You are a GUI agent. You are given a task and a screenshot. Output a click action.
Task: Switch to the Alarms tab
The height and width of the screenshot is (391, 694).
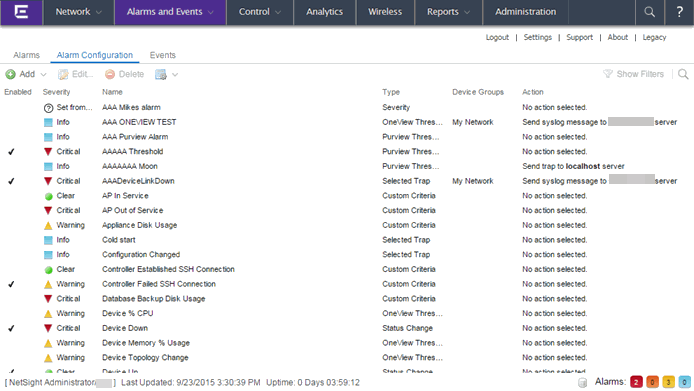27,55
